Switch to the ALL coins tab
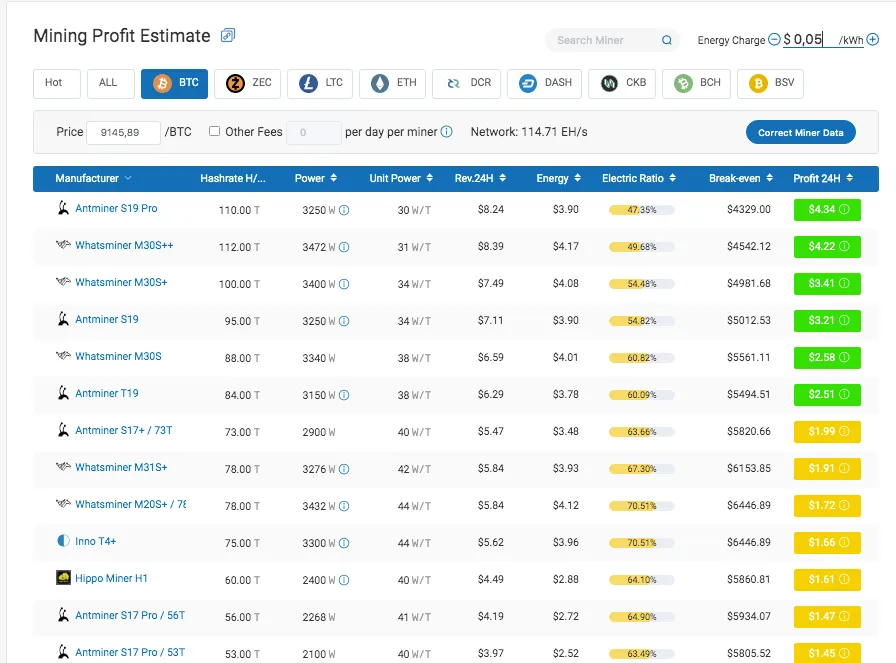Viewport: 896px width, 663px height. [110, 83]
